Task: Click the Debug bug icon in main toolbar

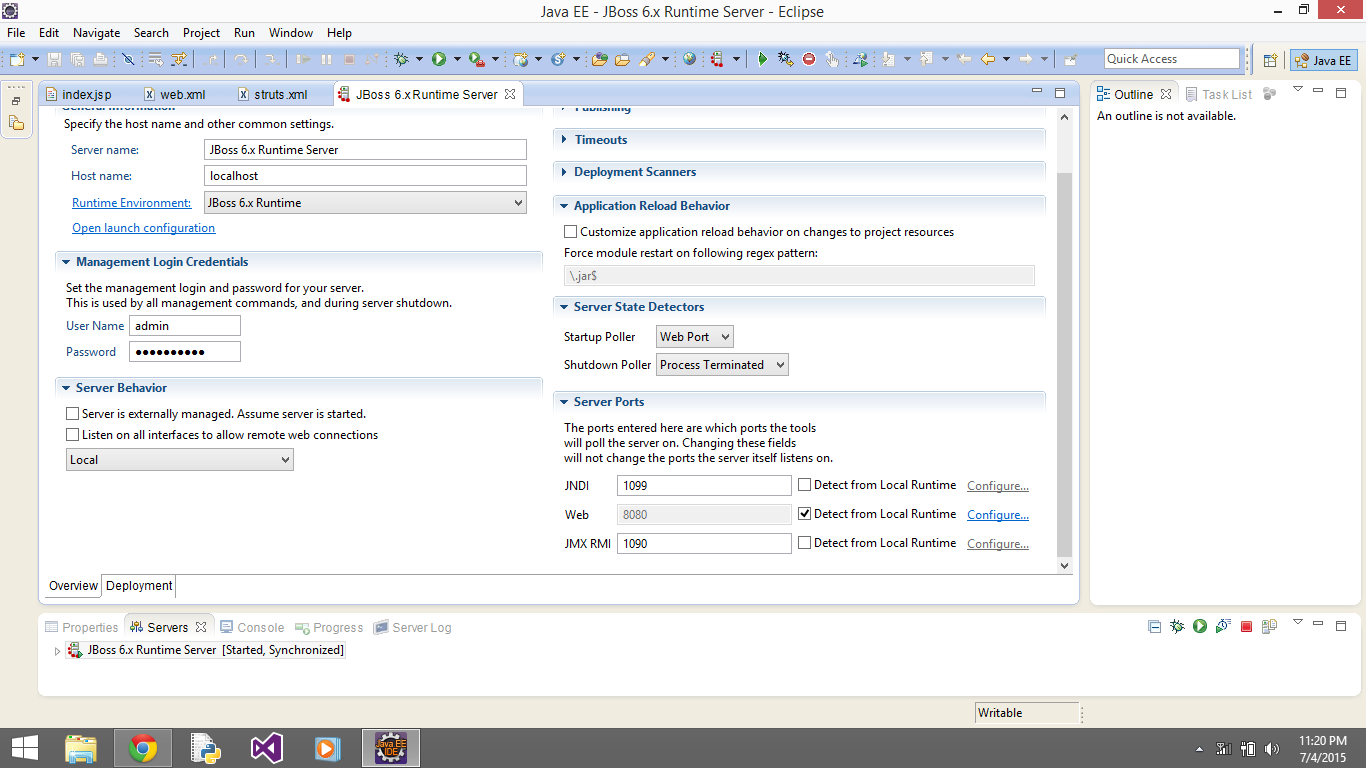Action: pos(402,60)
